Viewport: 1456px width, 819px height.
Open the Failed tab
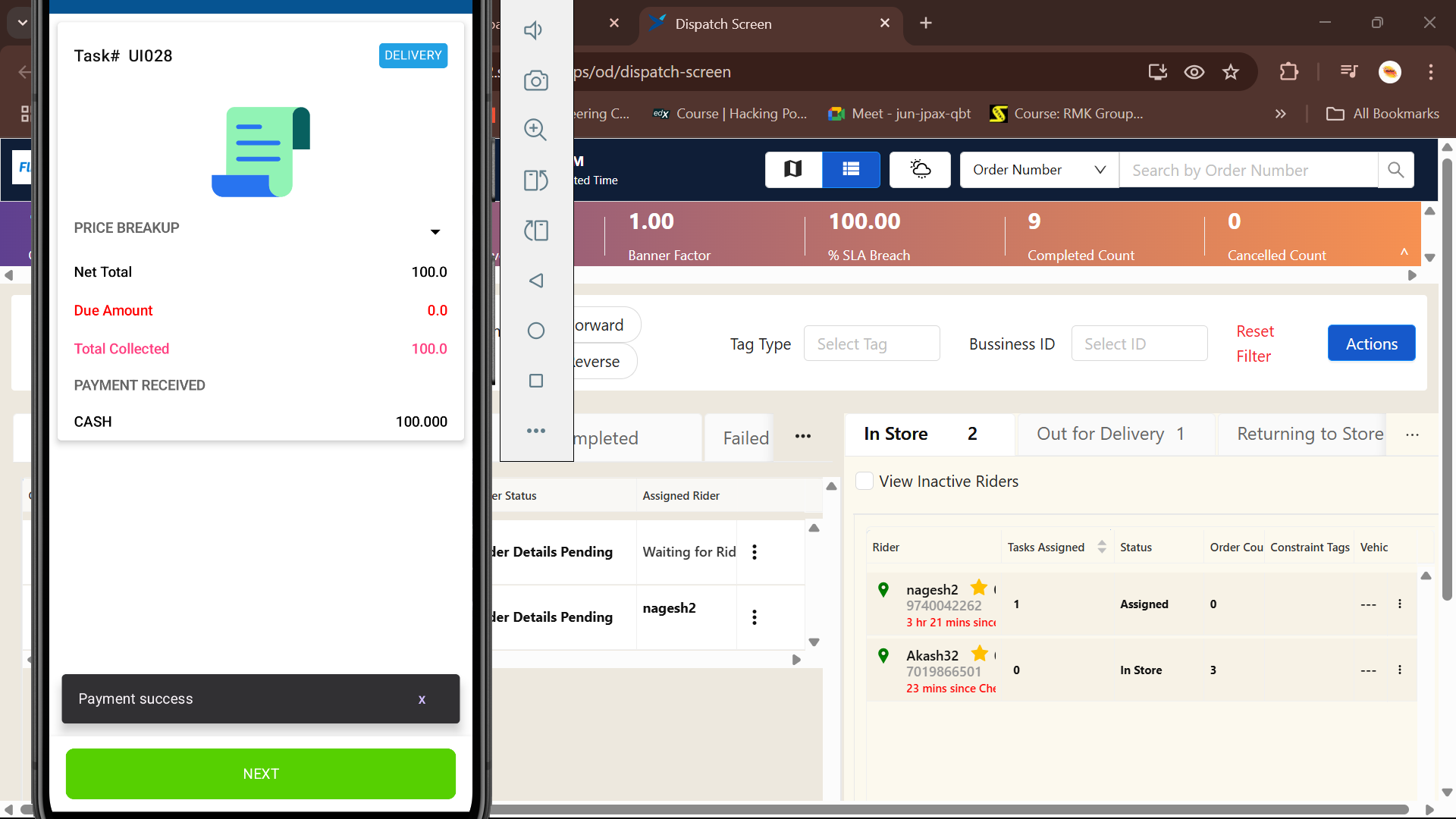pyautogui.click(x=745, y=438)
